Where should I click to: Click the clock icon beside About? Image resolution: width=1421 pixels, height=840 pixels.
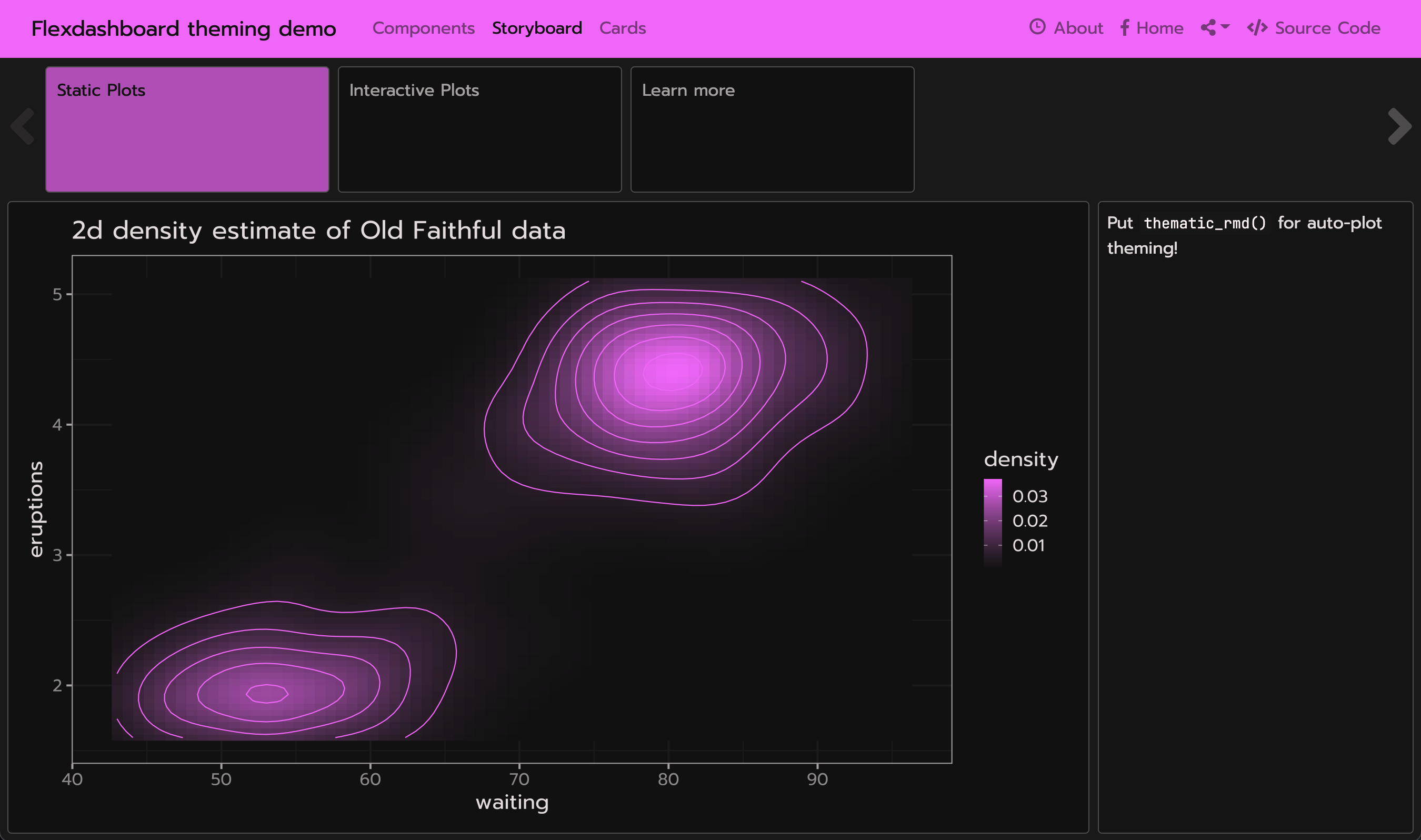[1037, 27]
